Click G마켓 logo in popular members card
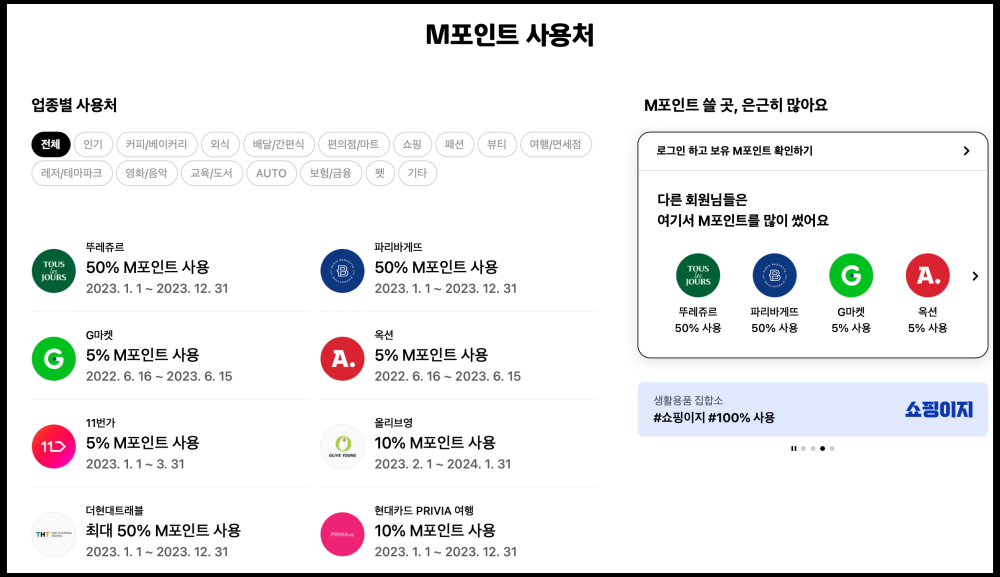 point(851,275)
